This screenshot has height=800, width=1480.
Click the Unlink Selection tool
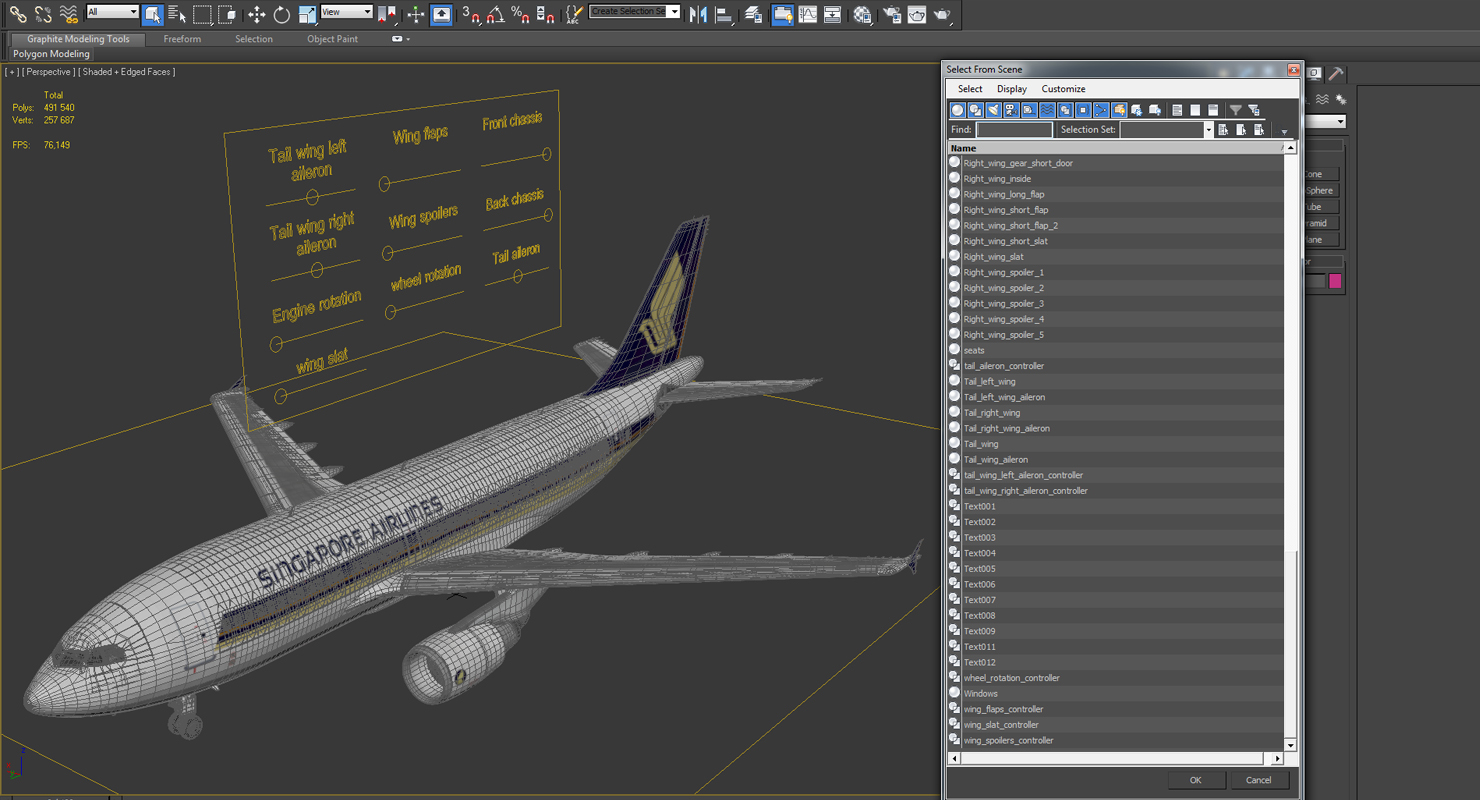[x=43, y=14]
